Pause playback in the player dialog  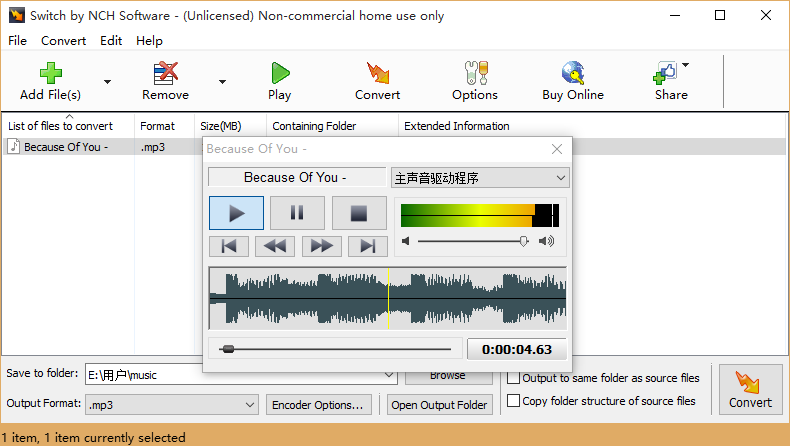pyautogui.click(x=297, y=213)
